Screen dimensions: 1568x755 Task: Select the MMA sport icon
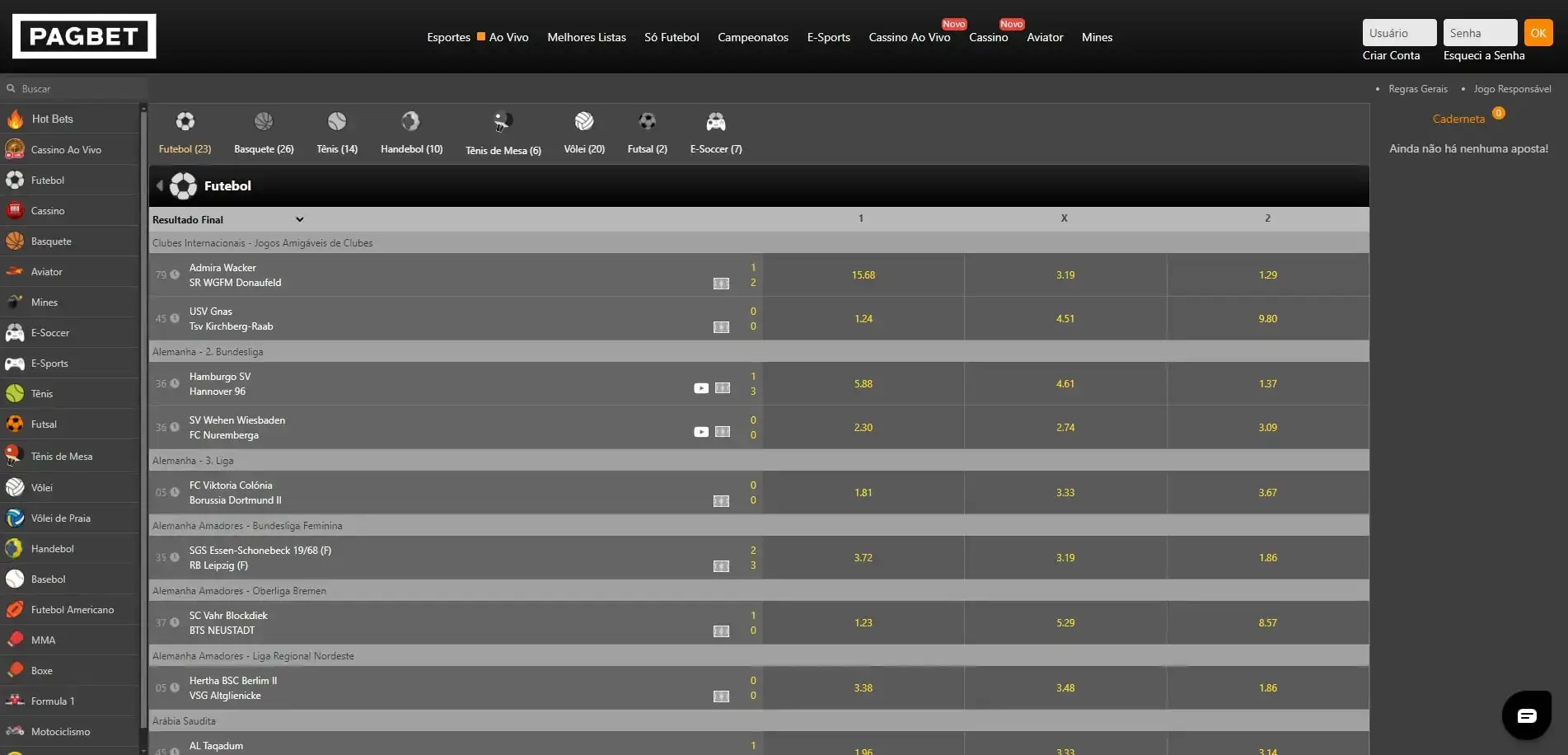tap(42, 640)
